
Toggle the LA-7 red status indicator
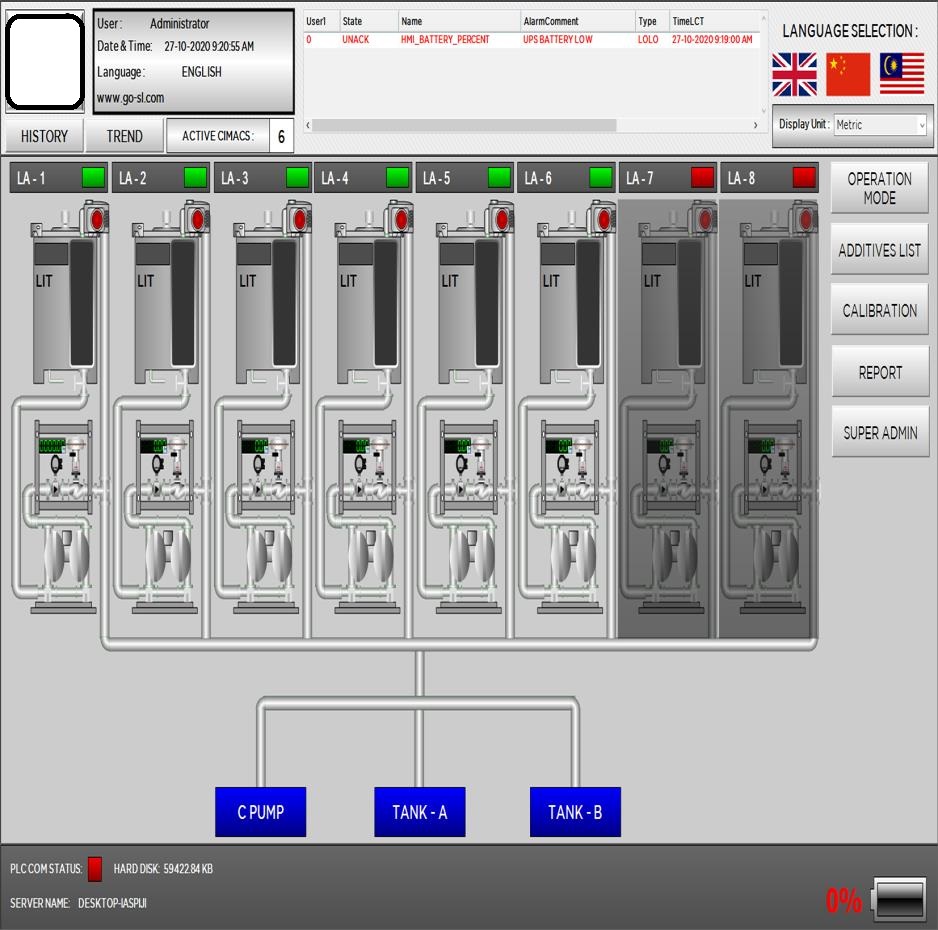tap(702, 178)
